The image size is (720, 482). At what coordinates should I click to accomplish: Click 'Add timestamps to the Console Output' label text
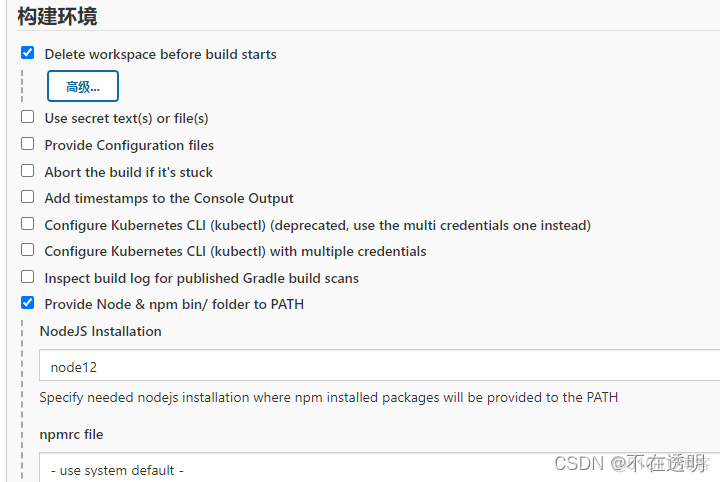(169, 198)
